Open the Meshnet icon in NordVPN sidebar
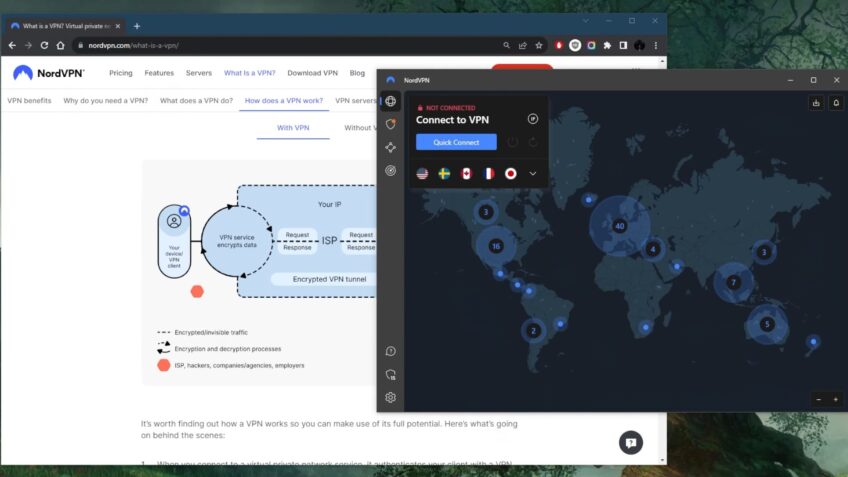The height and width of the screenshot is (477, 848). pos(390,147)
